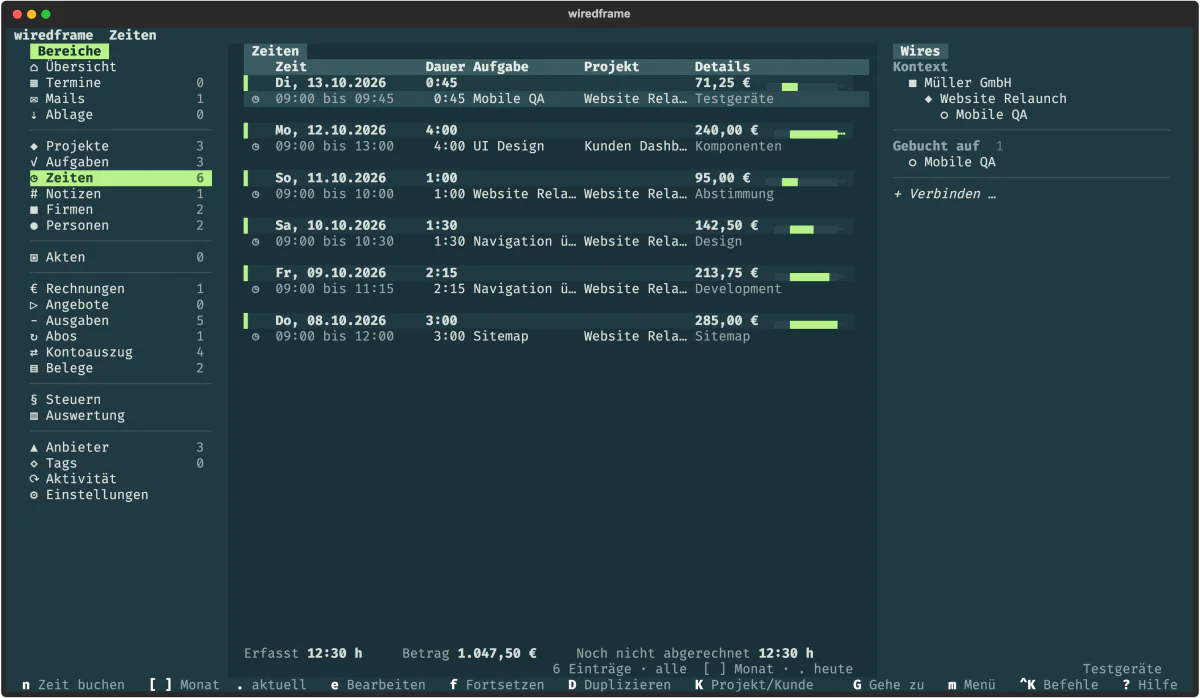Click the 'Abstimmung' details cell

(735, 194)
